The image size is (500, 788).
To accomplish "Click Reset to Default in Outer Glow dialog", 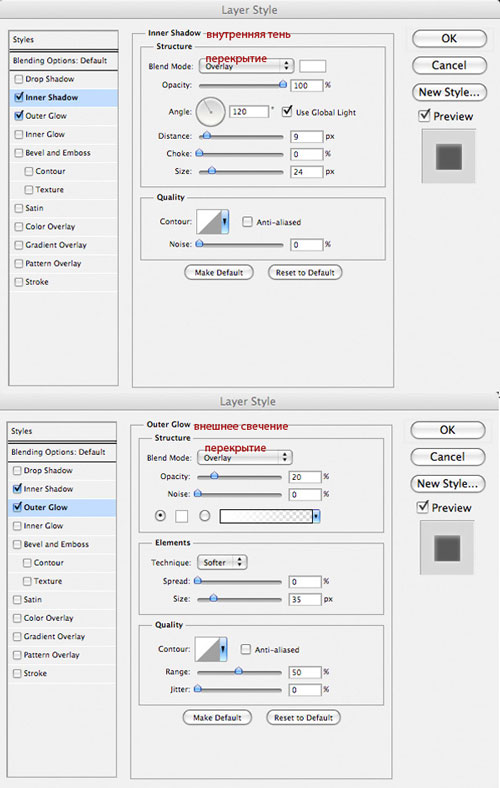I will 304,718.
